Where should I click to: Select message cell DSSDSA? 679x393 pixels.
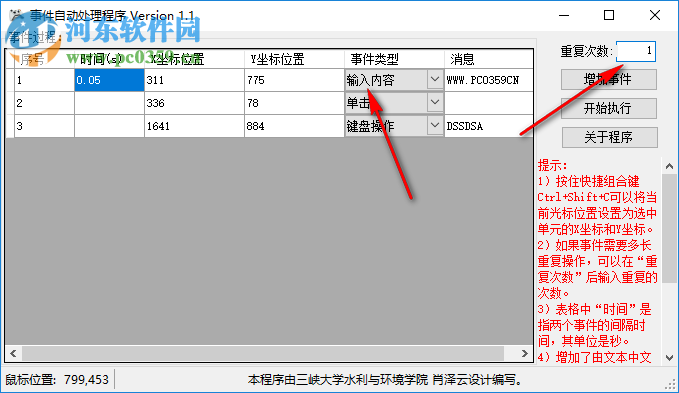pos(488,126)
